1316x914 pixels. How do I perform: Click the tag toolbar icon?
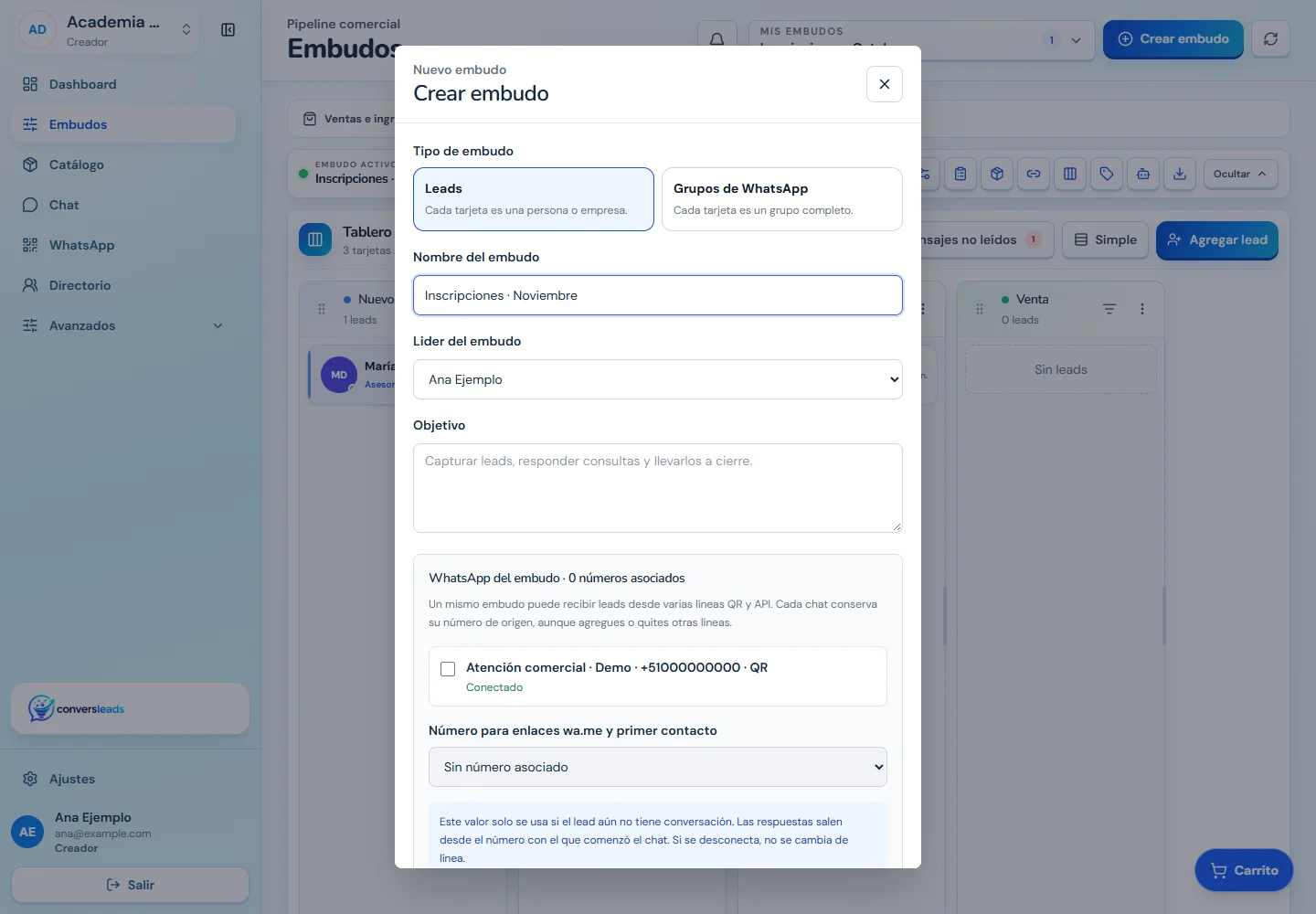(1107, 174)
